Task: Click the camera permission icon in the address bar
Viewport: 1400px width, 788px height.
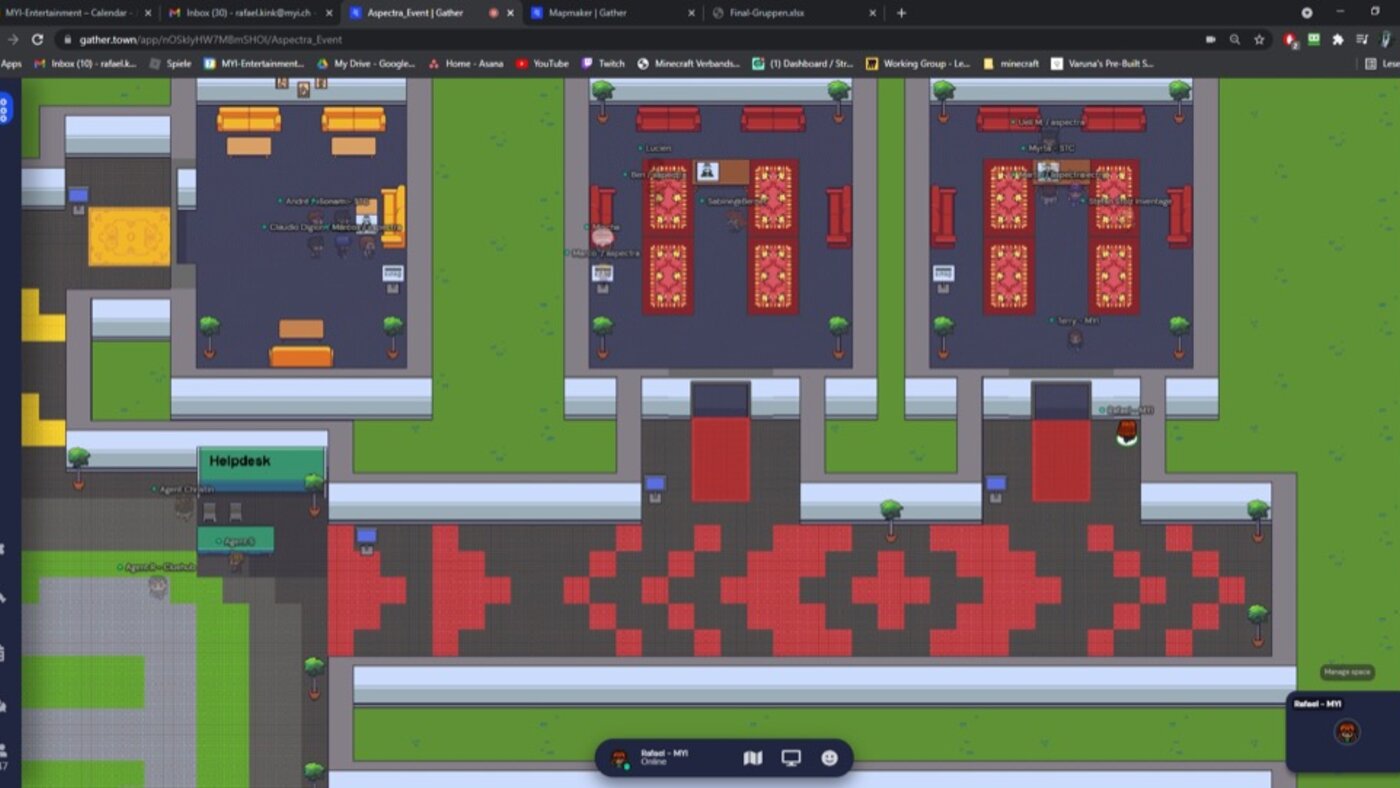Action: [x=1211, y=39]
